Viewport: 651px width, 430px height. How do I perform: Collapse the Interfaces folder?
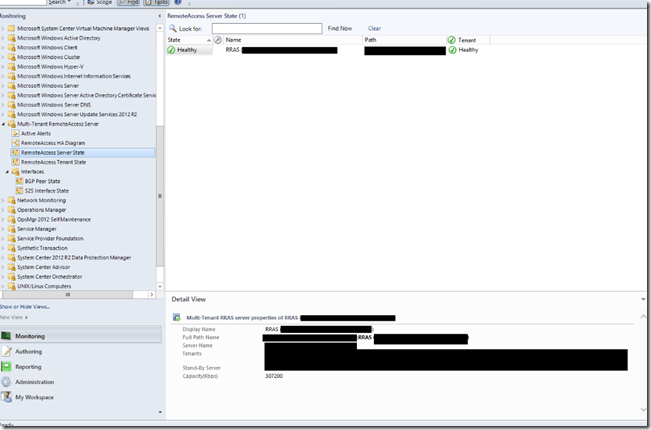click(8, 171)
